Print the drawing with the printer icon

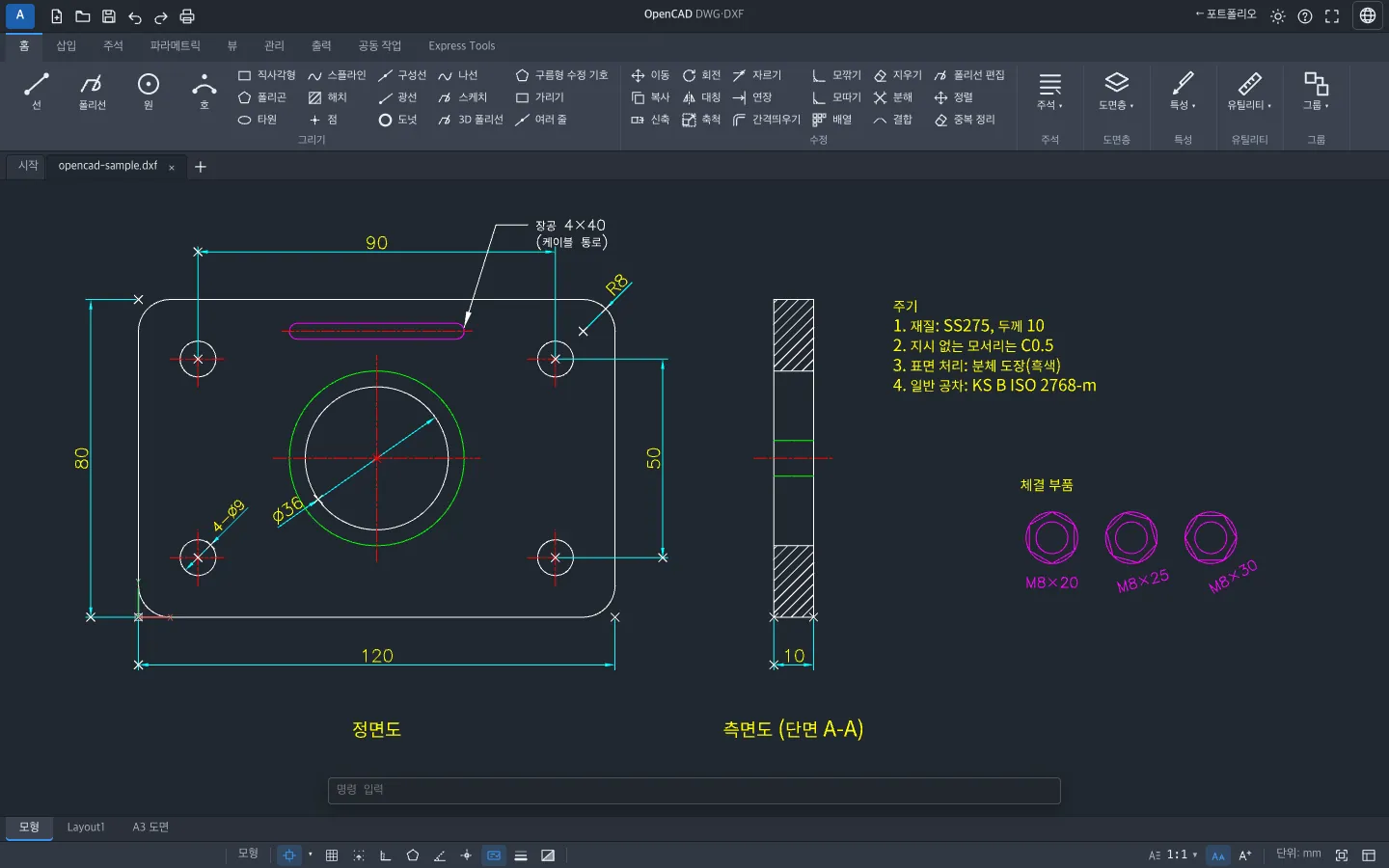187,16
